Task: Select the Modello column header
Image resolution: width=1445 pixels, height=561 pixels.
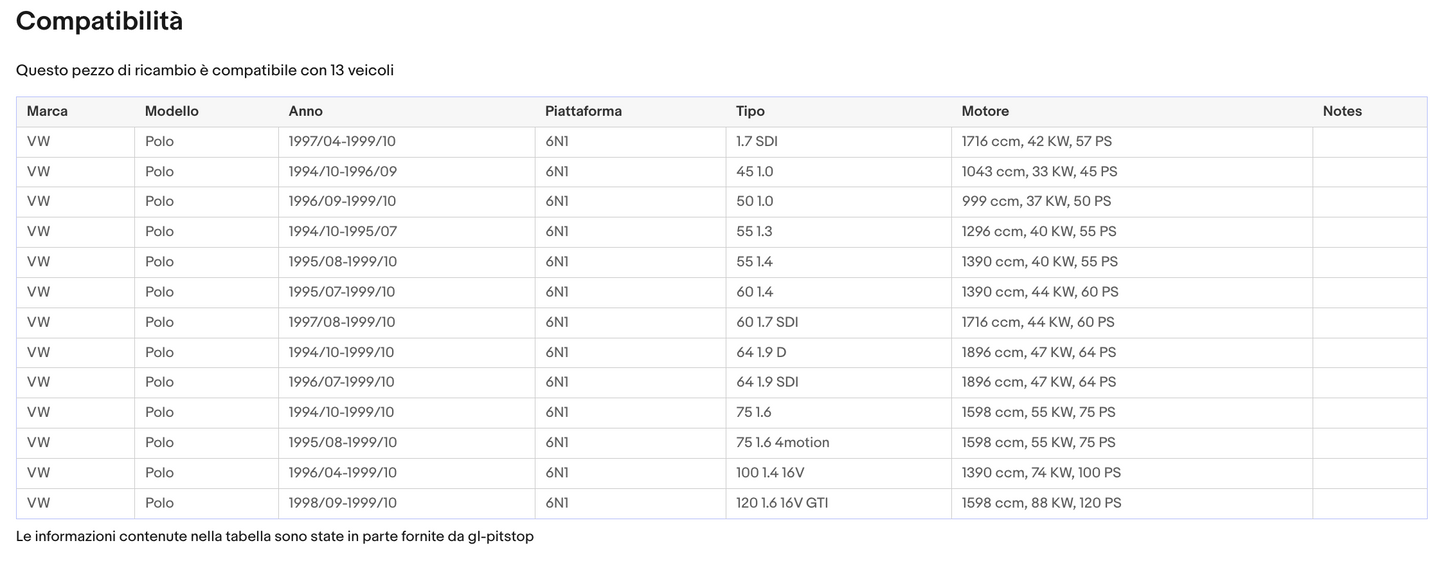Action: click(171, 111)
